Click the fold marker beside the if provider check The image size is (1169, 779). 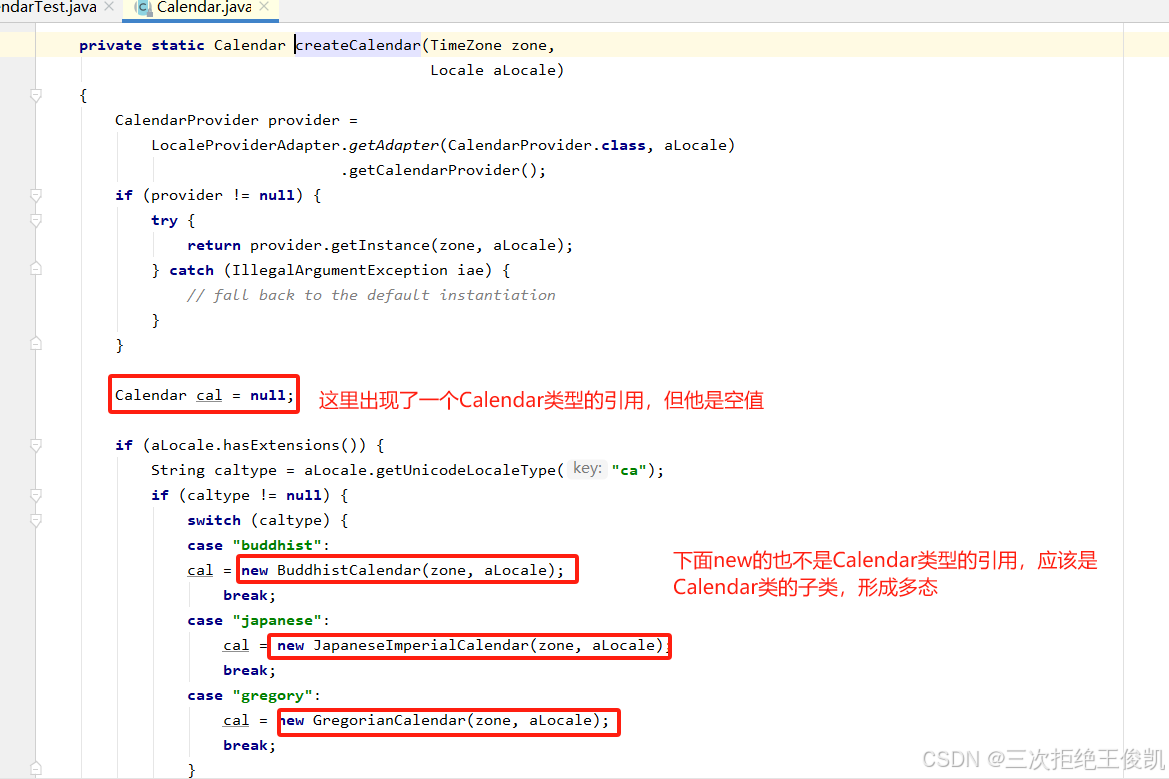pyautogui.click(x=35, y=196)
